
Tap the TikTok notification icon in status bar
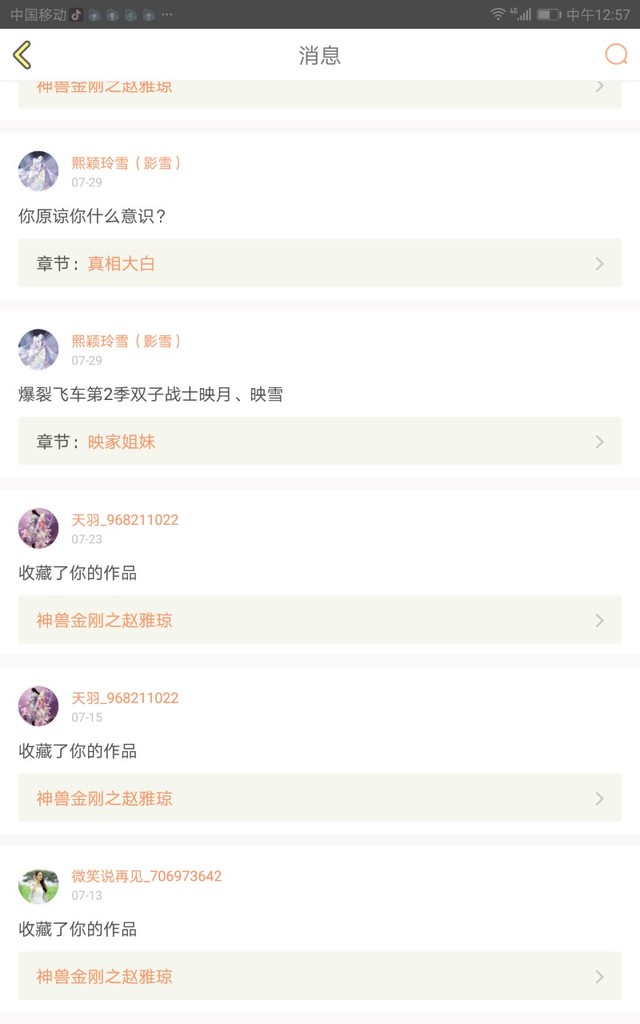pyautogui.click(x=76, y=14)
